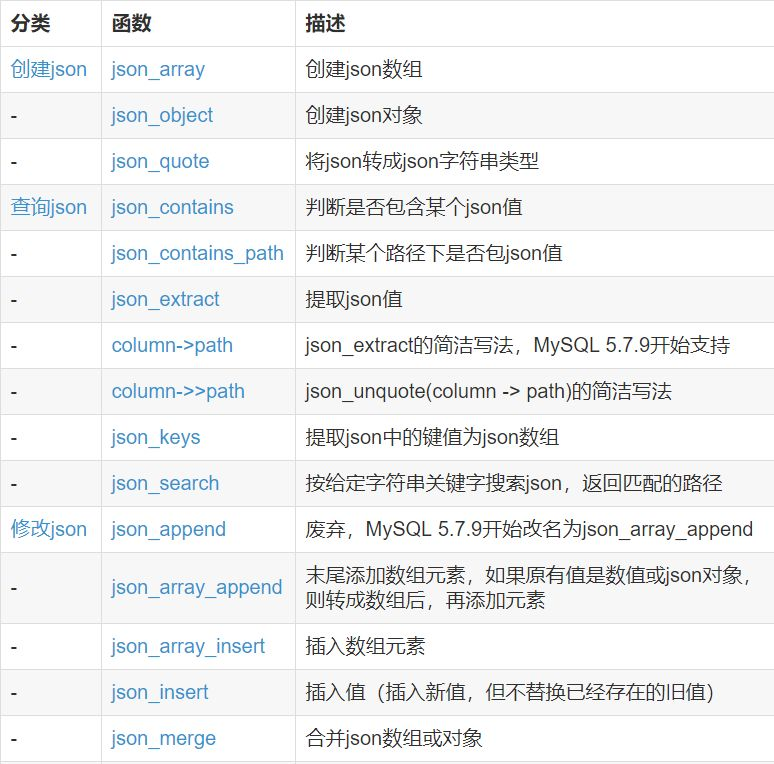
Task: Follow the json_array_append function link
Action: pyautogui.click(x=197, y=587)
